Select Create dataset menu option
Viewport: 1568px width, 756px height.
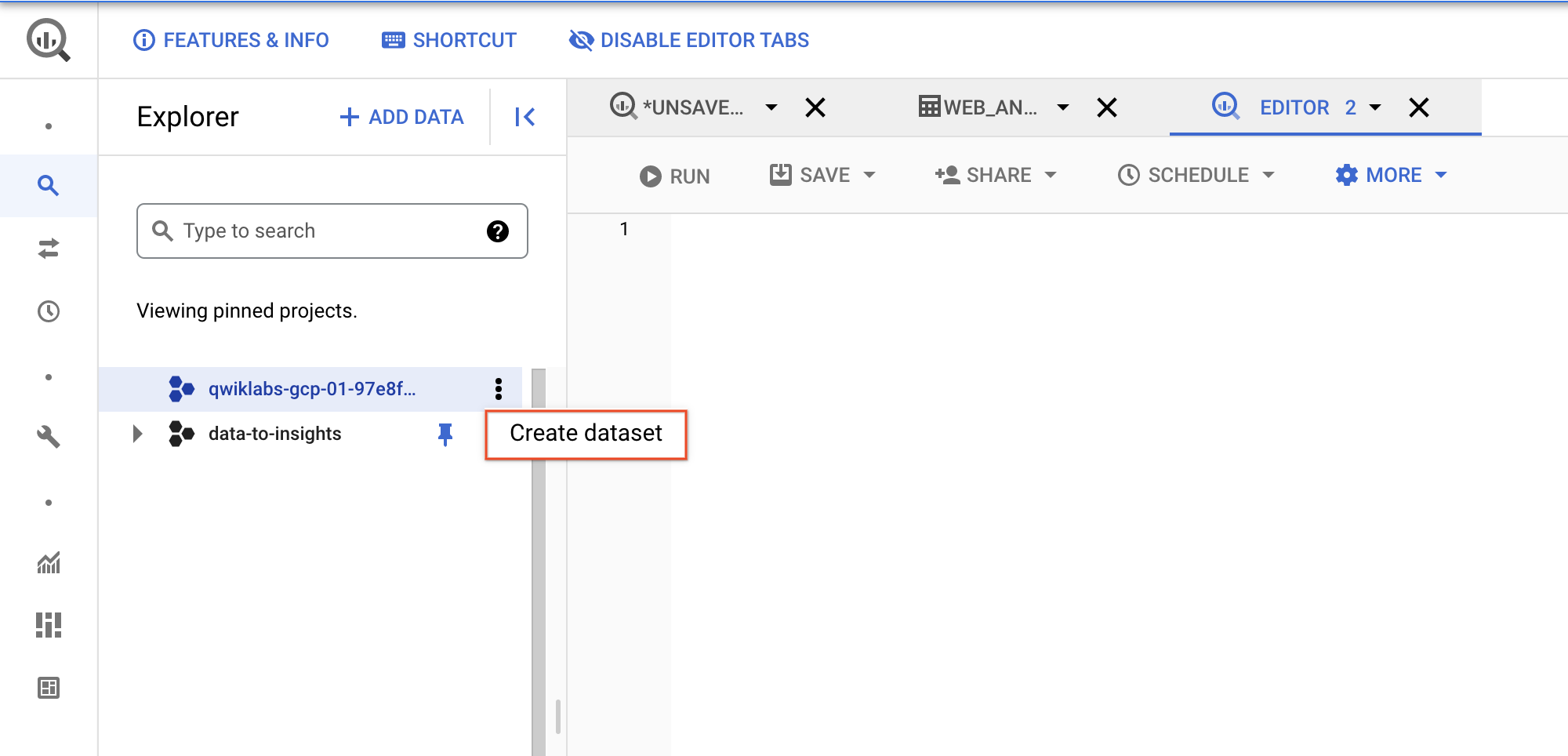tap(586, 434)
